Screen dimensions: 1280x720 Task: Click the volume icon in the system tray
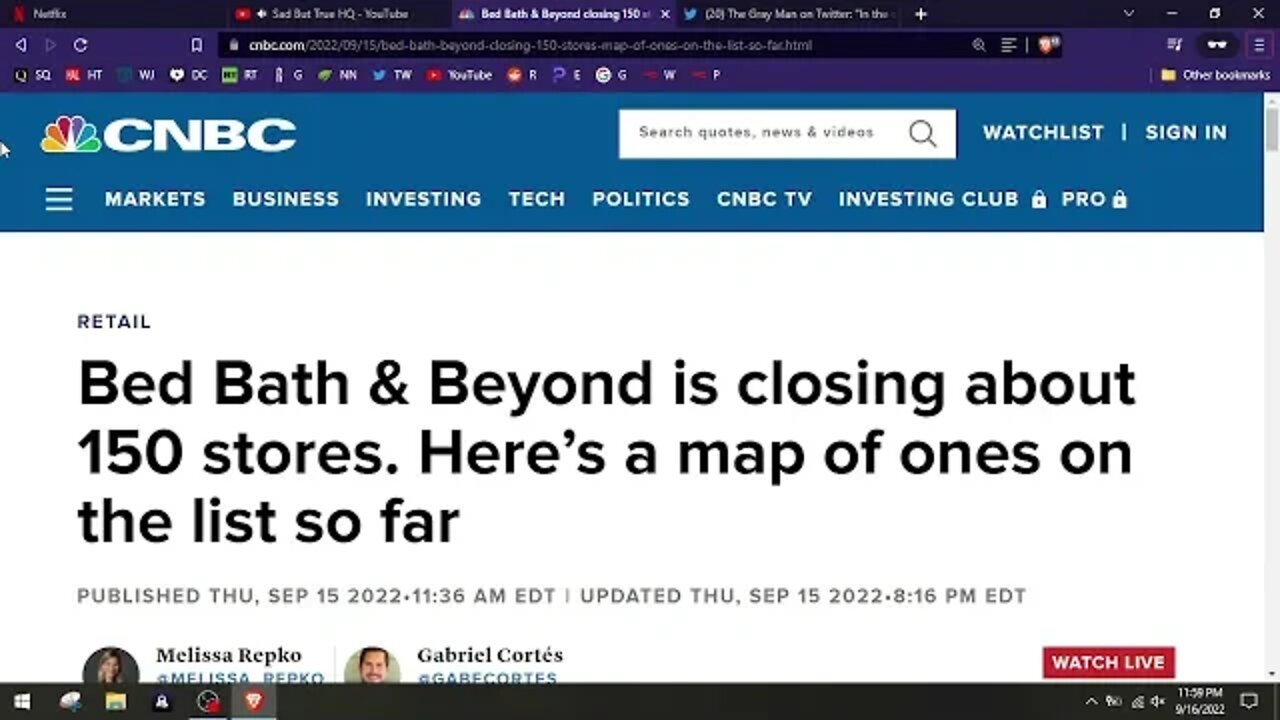pos(1157,701)
